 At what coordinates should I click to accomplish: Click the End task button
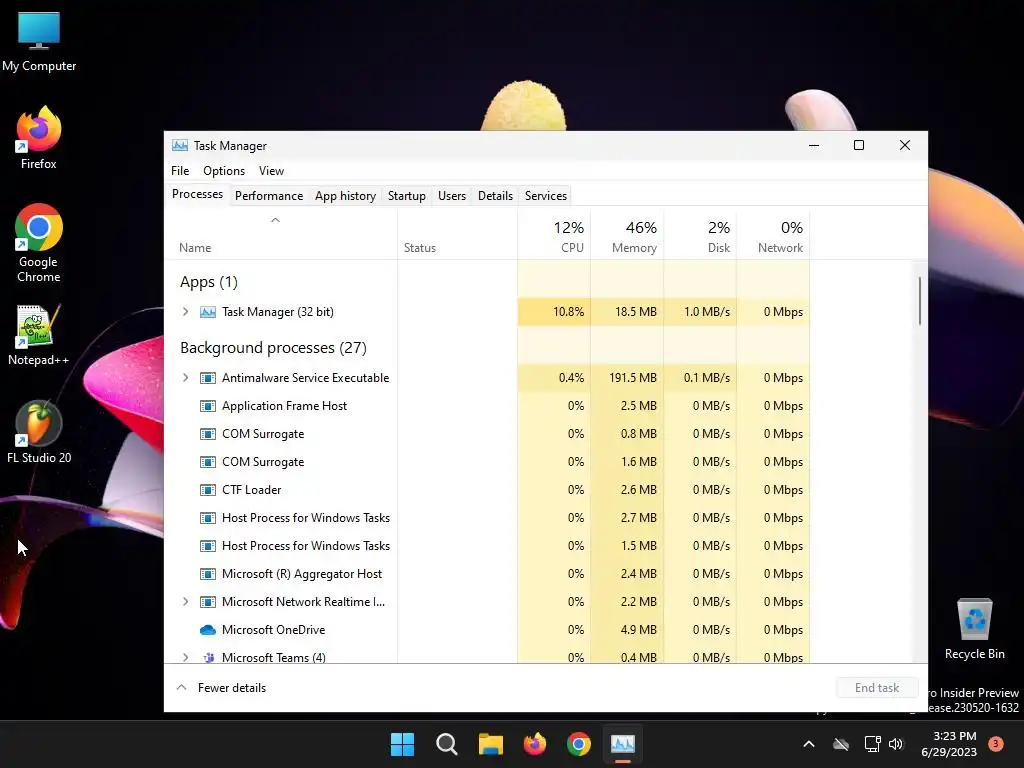pos(877,688)
